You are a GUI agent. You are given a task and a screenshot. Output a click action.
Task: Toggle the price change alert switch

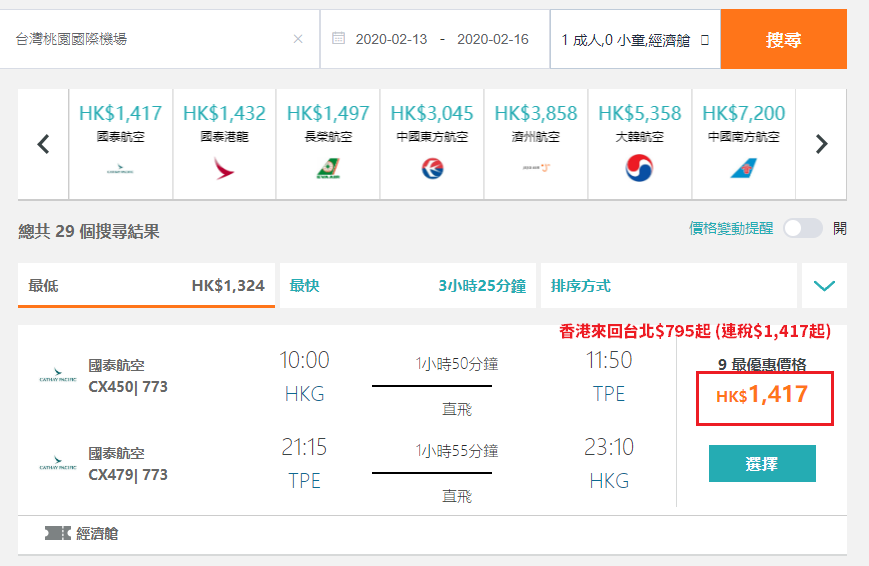802,228
